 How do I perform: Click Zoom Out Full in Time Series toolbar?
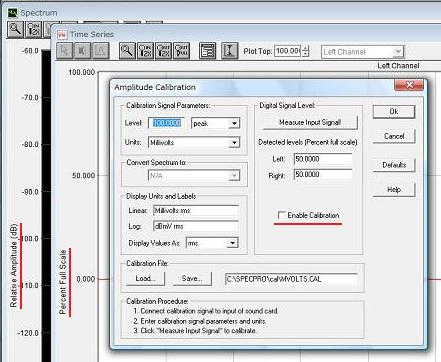point(181,51)
